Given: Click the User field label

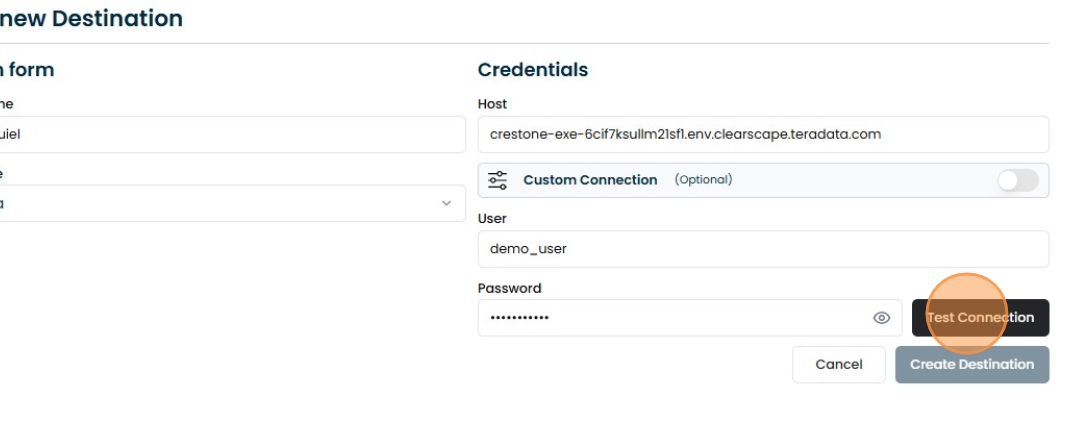Looking at the screenshot, I should tap(492, 218).
